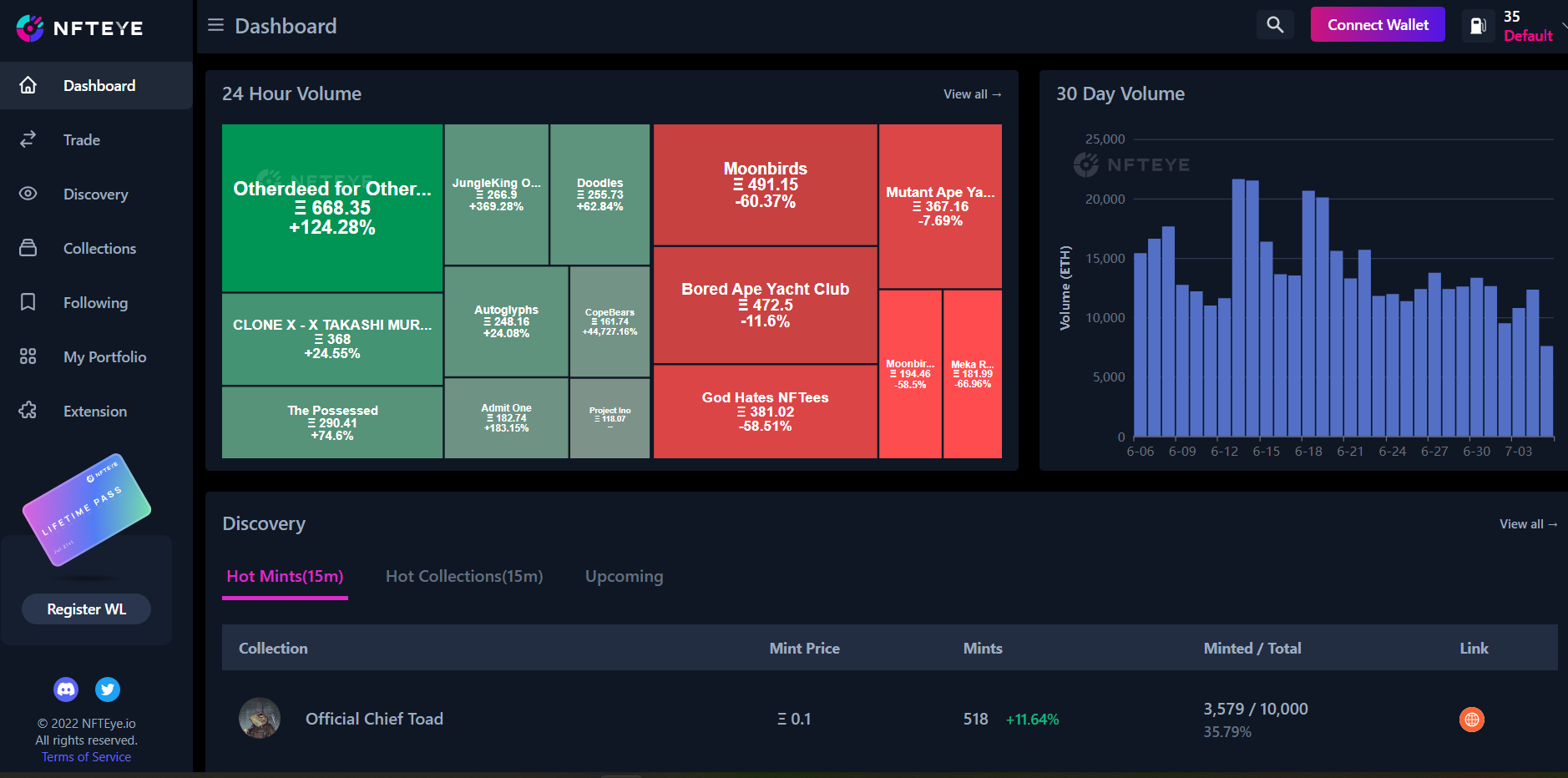This screenshot has width=1568, height=778.
Task: Click the CopeBears treemap tile
Action: pyautogui.click(x=610, y=321)
